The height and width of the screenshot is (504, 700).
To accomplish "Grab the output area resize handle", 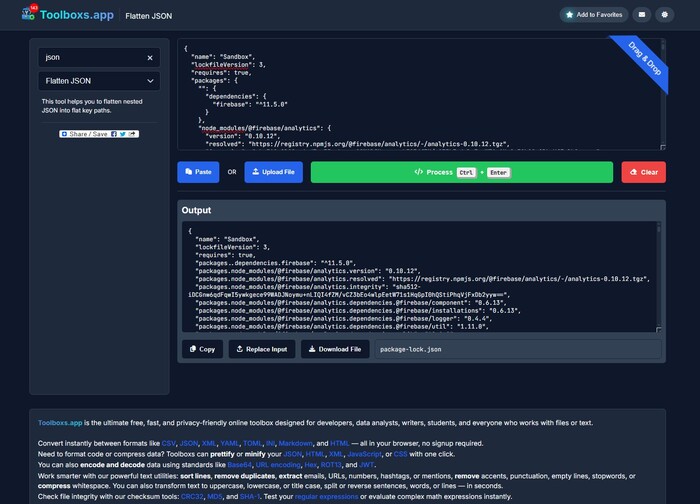I will [x=658, y=329].
